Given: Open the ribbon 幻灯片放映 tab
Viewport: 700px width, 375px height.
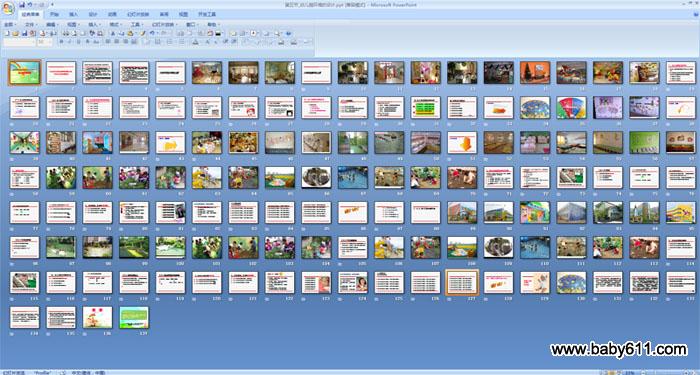Looking at the screenshot, I should point(138,14).
